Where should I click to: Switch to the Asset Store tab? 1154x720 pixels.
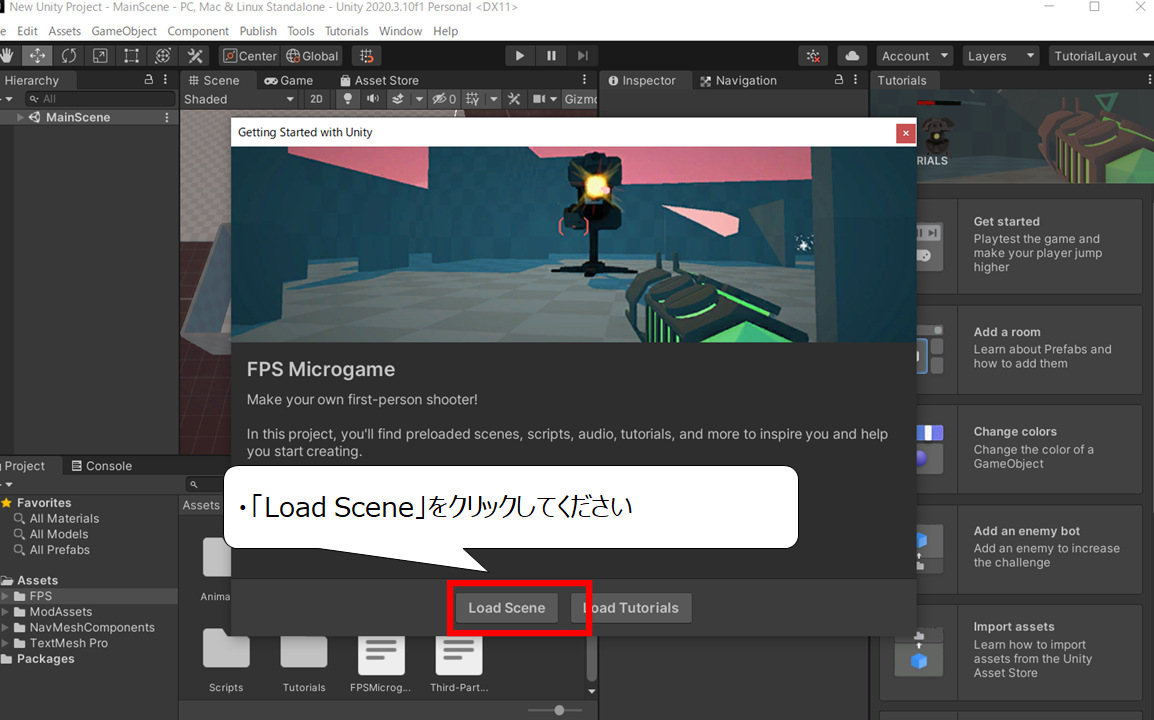379,80
